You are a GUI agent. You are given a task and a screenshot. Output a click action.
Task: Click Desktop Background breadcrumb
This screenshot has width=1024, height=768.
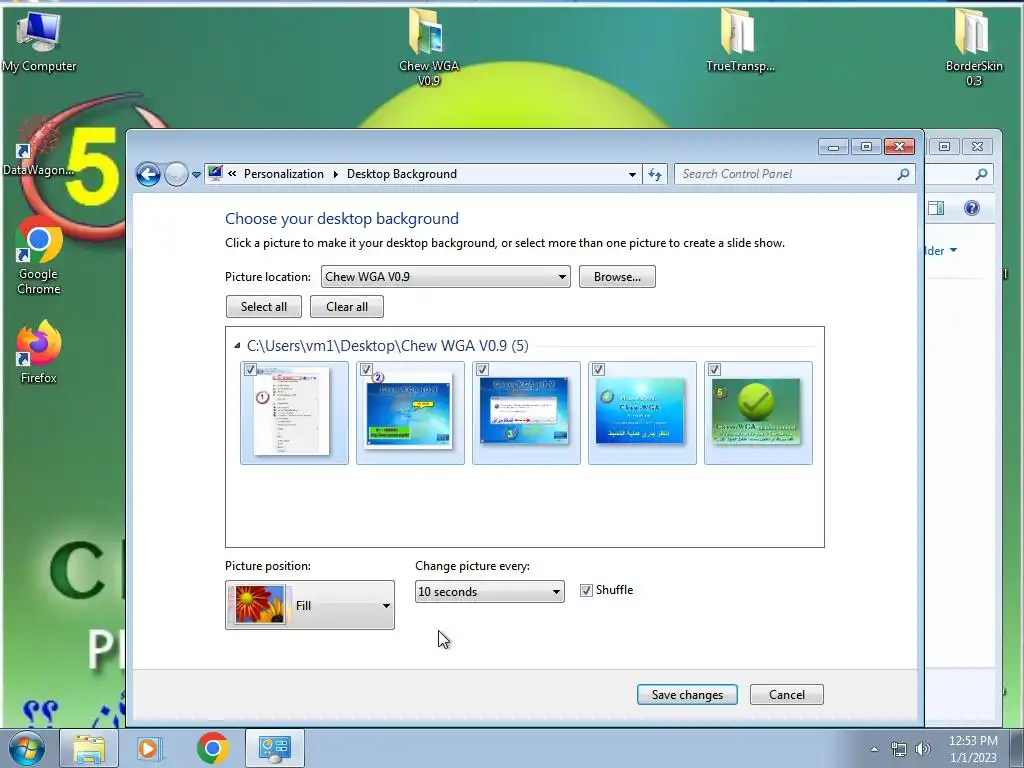coord(402,174)
